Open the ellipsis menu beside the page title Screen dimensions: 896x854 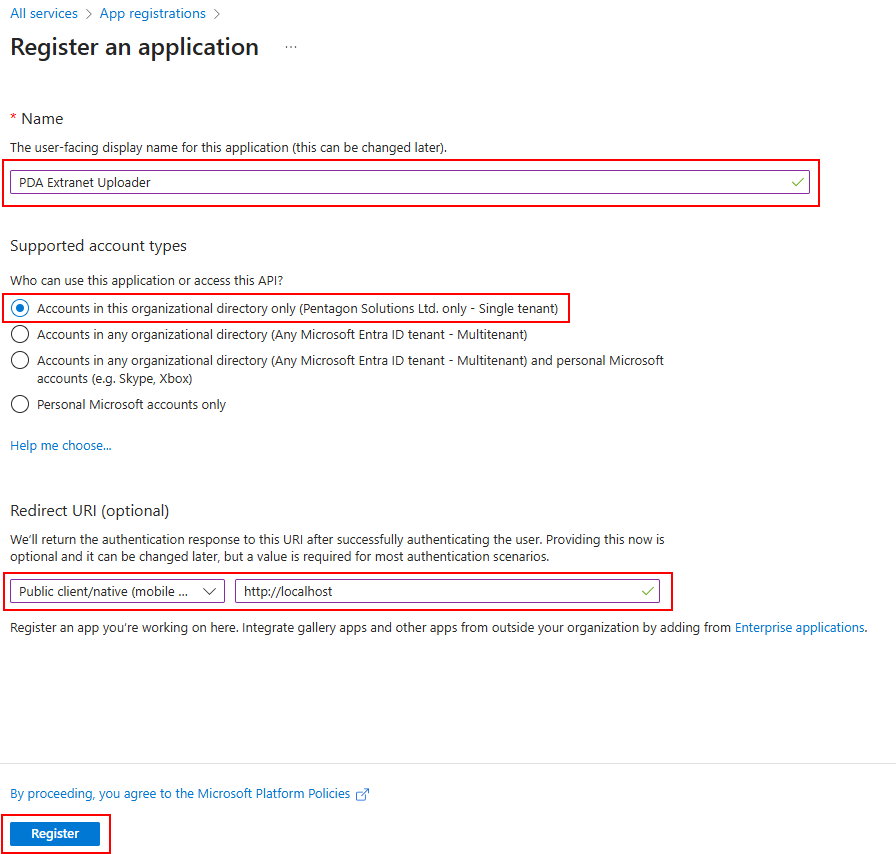(x=291, y=47)
